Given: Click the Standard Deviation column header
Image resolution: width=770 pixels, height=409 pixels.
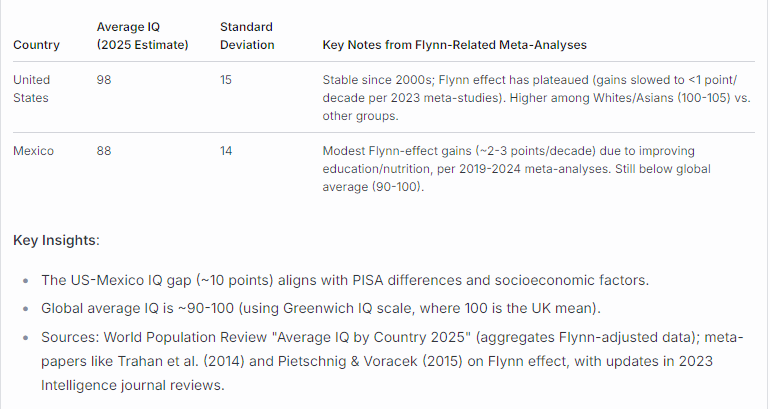Looking at the screenshot, I should click(x=247, y=36).
